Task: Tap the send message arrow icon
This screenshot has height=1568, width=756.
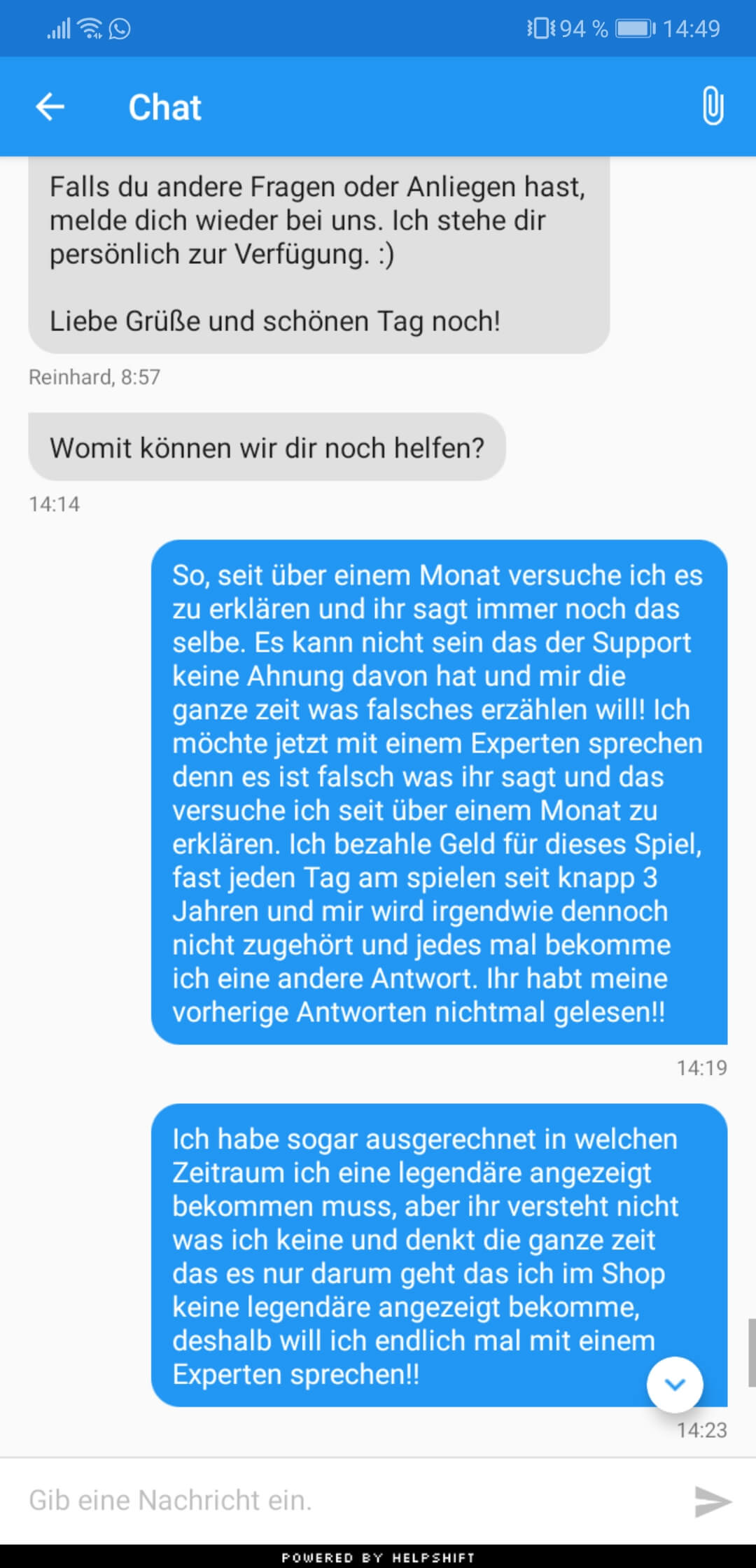Action: pos(713,1501)
